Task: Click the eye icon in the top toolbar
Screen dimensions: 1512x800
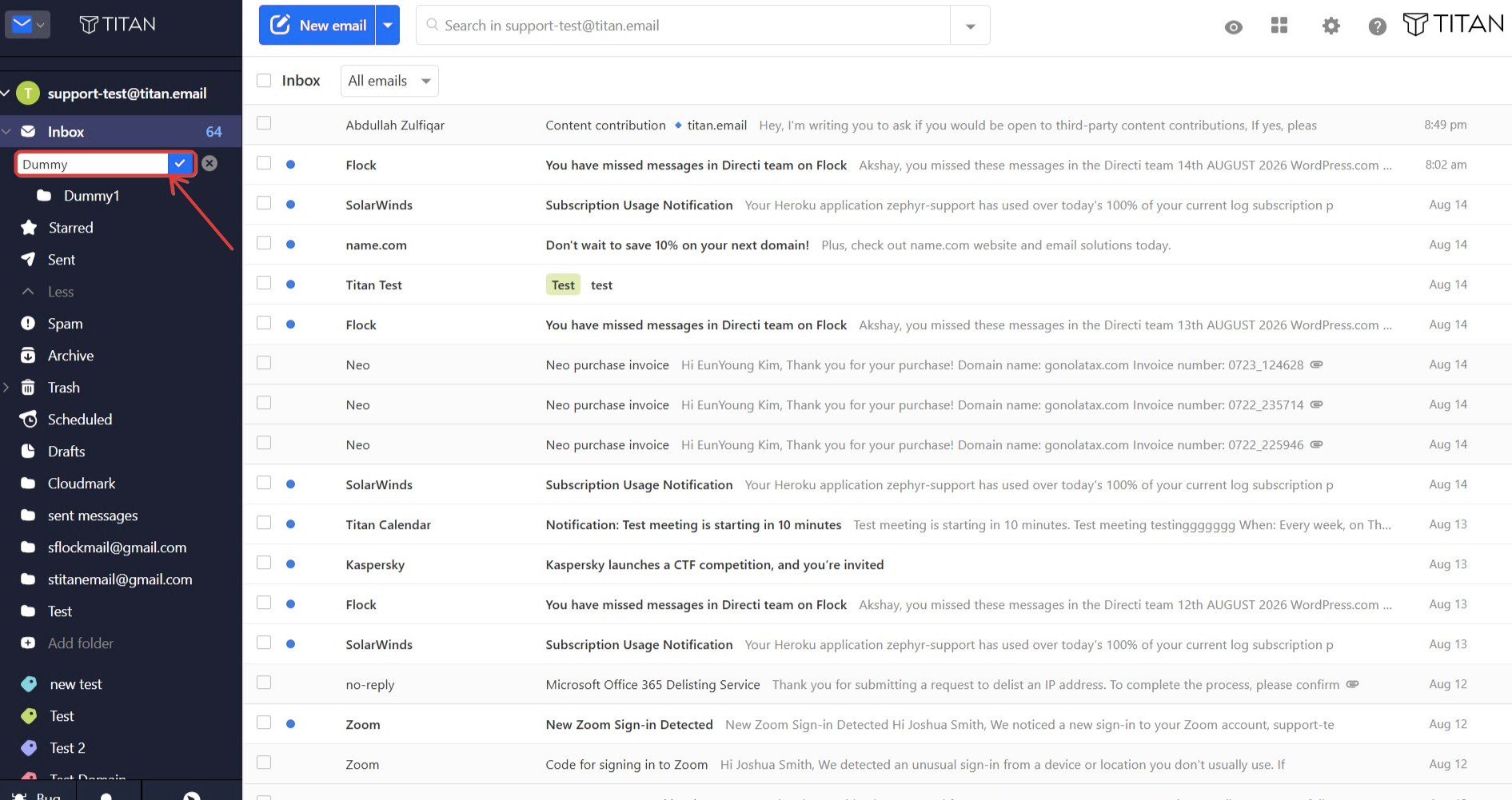Action: [1233, 27]
